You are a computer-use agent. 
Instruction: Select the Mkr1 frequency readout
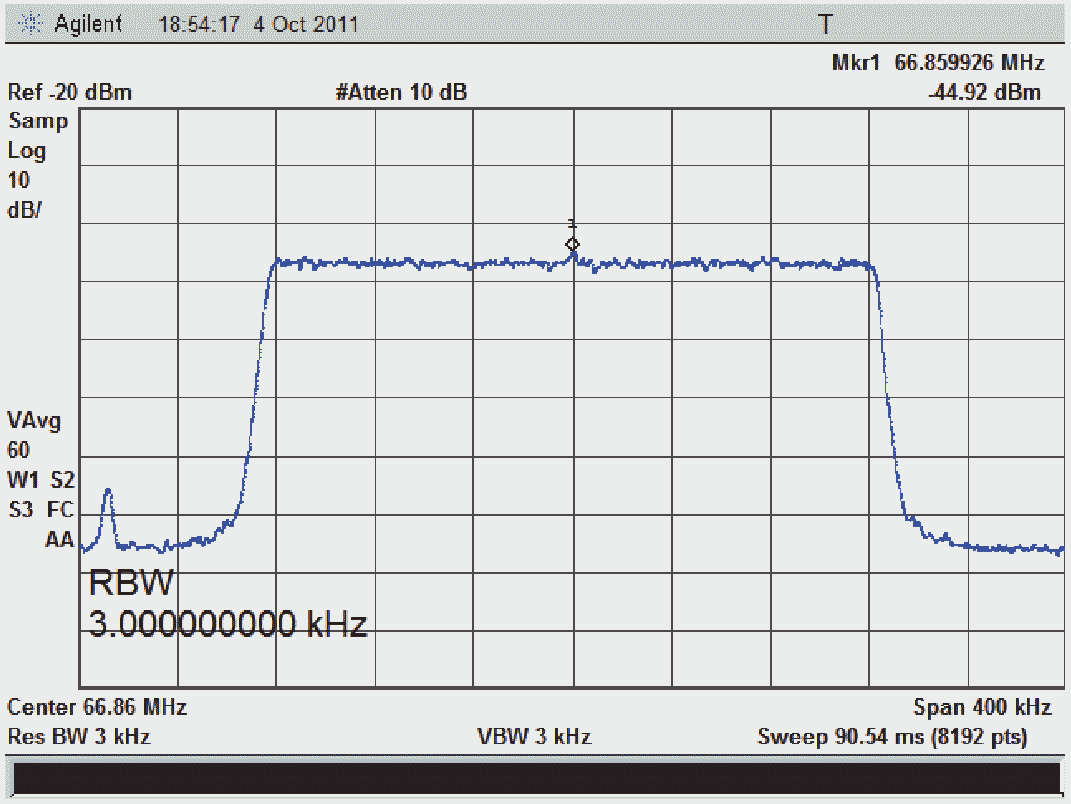(x=937, y=63)
